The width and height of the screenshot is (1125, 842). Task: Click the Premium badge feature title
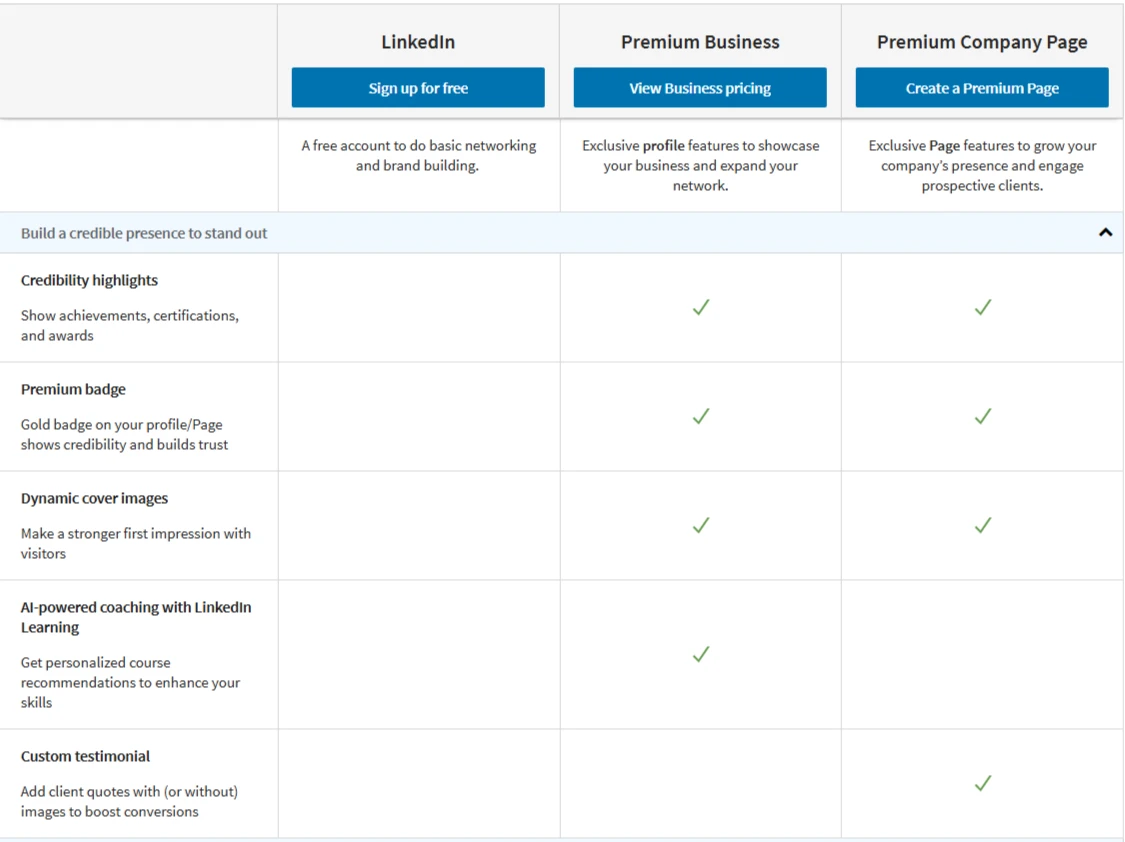tap(73, 390)
